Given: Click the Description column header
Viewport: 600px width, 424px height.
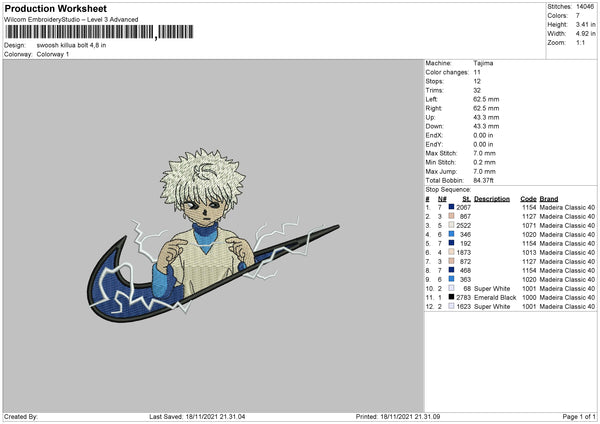Looking at the screenshot, I should pyautogui.click(x=492, y=199).
